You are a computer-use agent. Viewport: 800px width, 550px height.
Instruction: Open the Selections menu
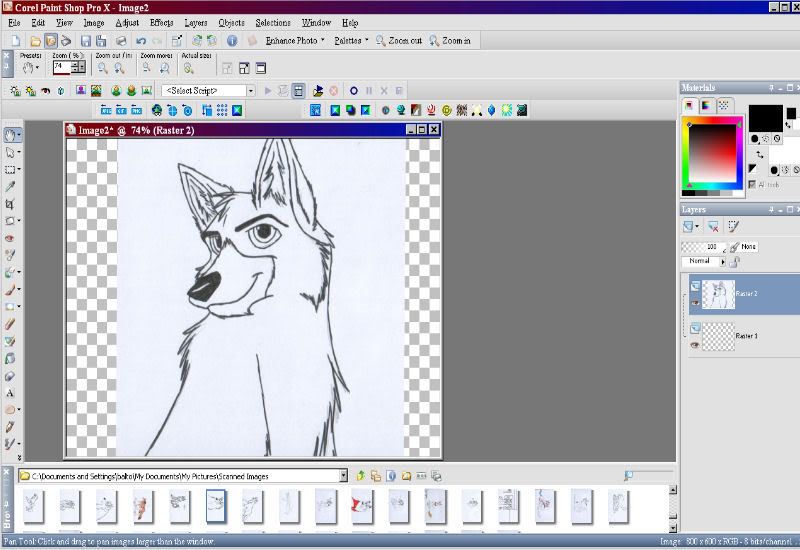click(273, 23)
